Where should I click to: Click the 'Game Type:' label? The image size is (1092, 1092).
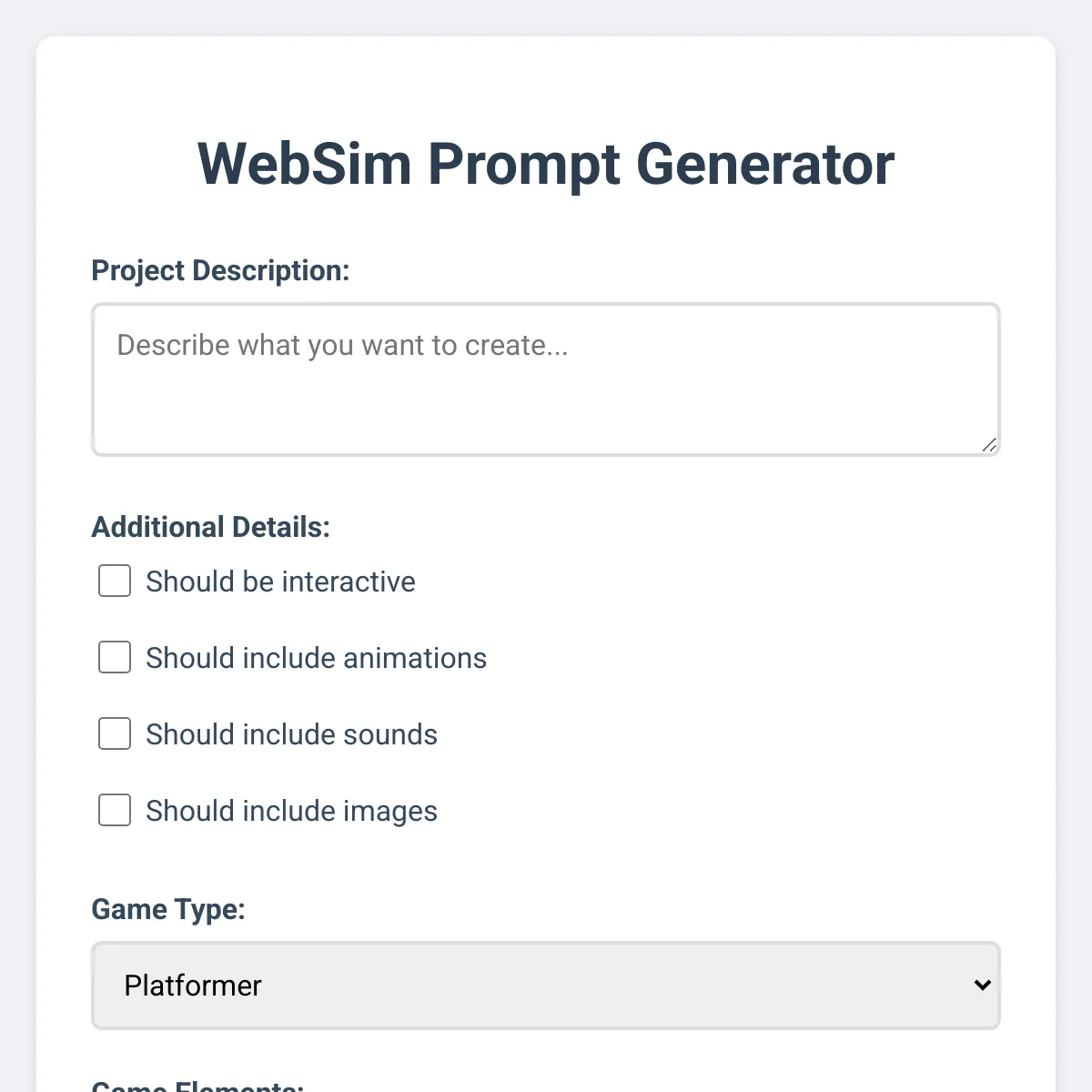tap(168, 908)
